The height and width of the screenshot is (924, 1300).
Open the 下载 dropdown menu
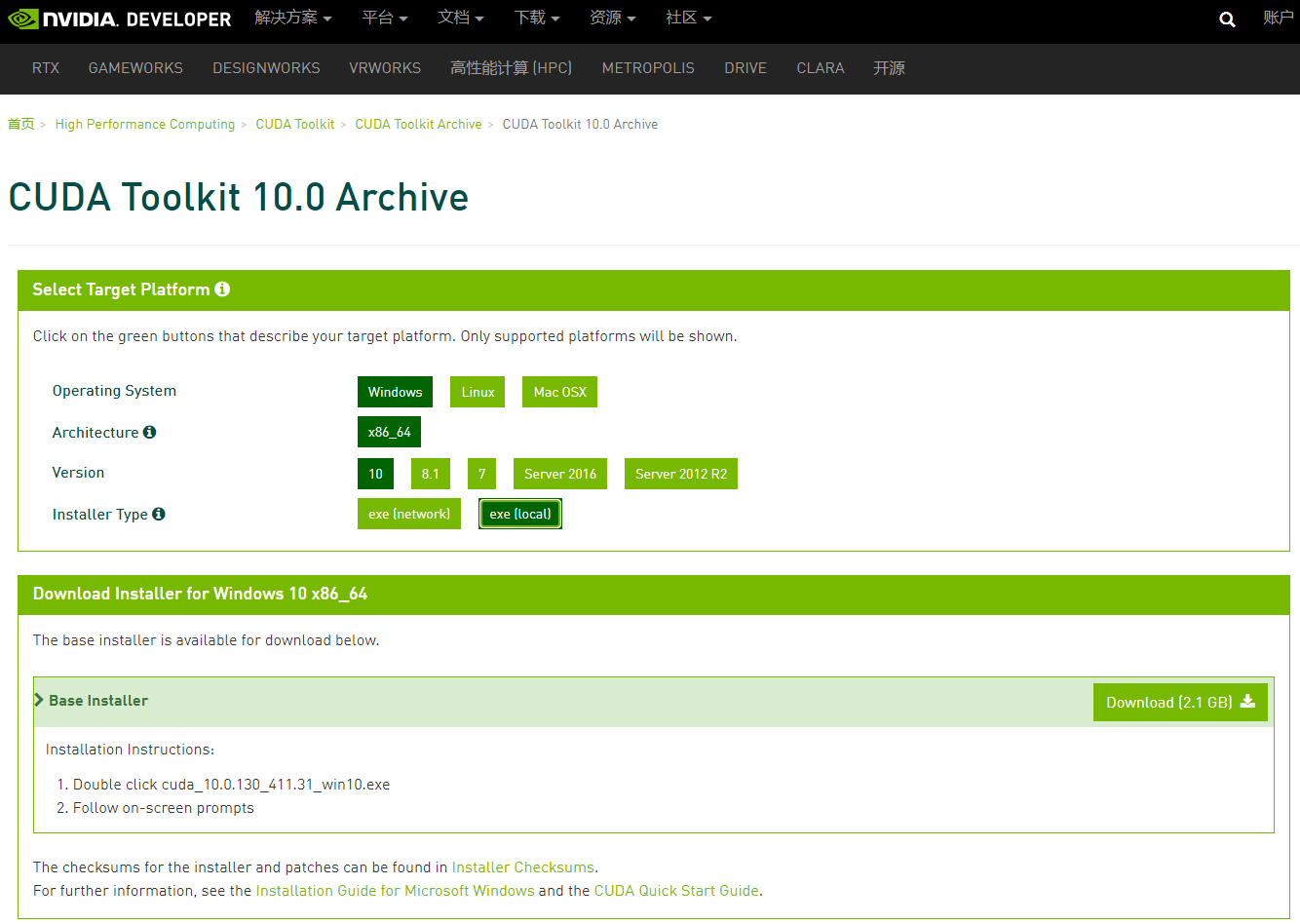tap(537, 18)
